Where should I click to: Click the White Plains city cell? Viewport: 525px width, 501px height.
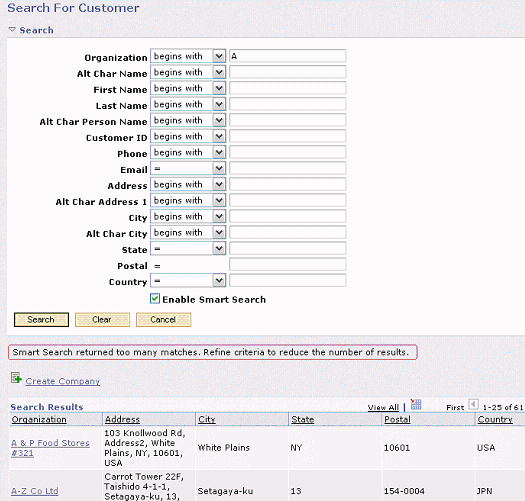(x=224, y=448)
